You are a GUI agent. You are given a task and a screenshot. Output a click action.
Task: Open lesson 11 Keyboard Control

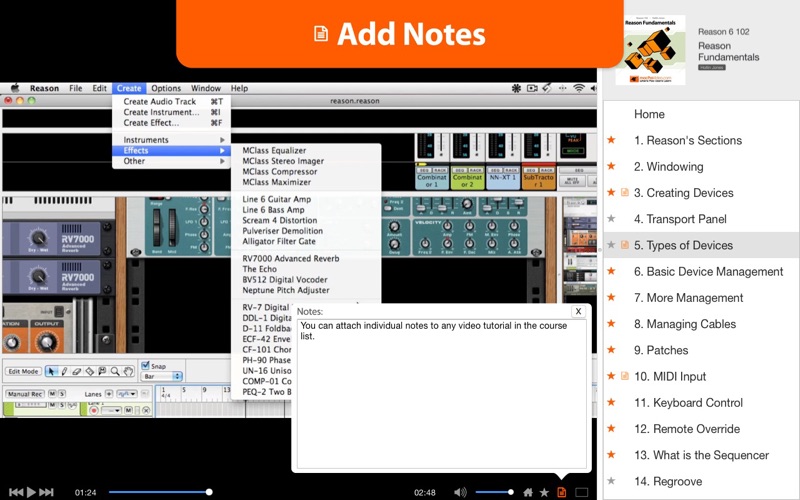tap(702, 403)
